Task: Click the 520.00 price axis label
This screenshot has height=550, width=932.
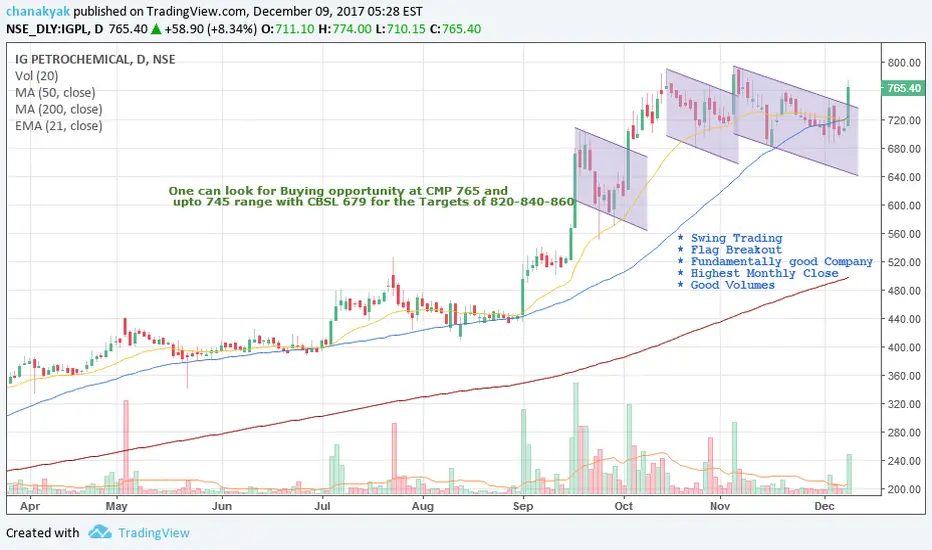Action: coord(904,262)
